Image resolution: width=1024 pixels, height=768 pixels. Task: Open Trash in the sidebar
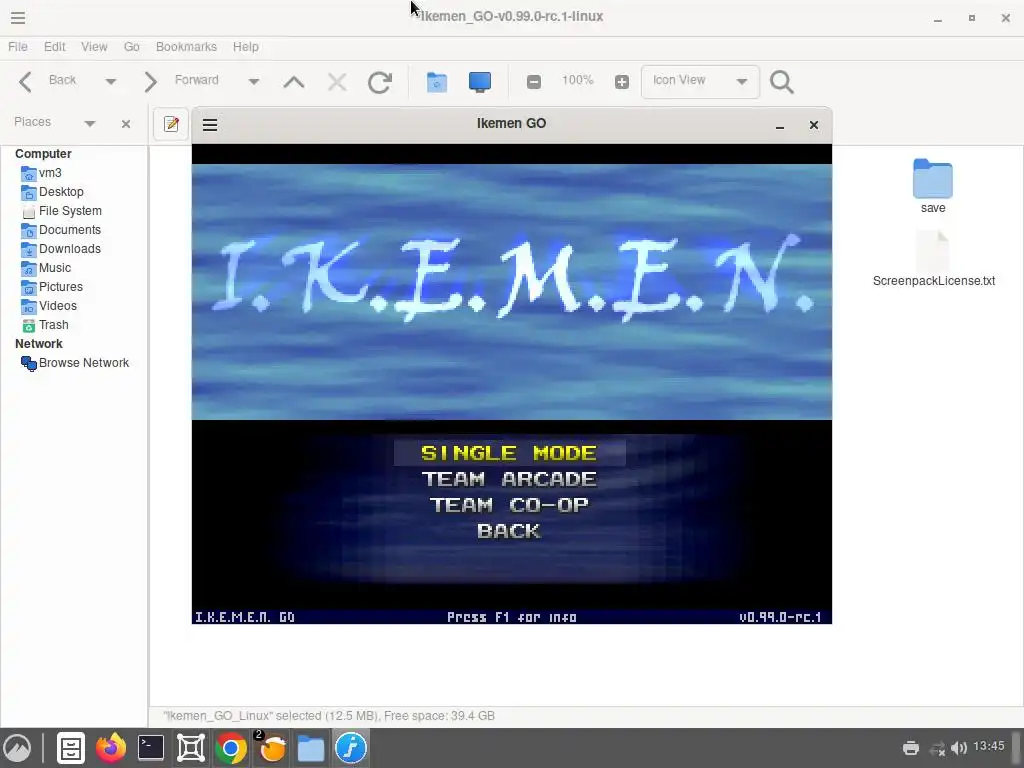(44, 325)
